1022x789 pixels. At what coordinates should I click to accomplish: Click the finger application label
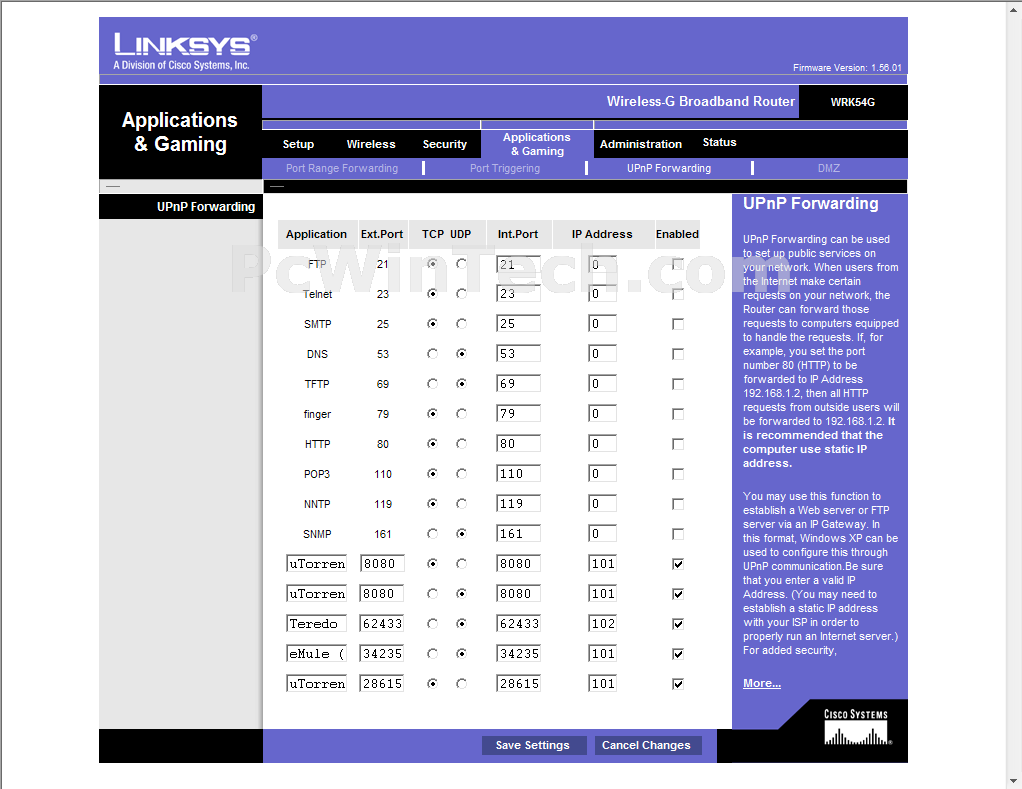pos(317,414)
